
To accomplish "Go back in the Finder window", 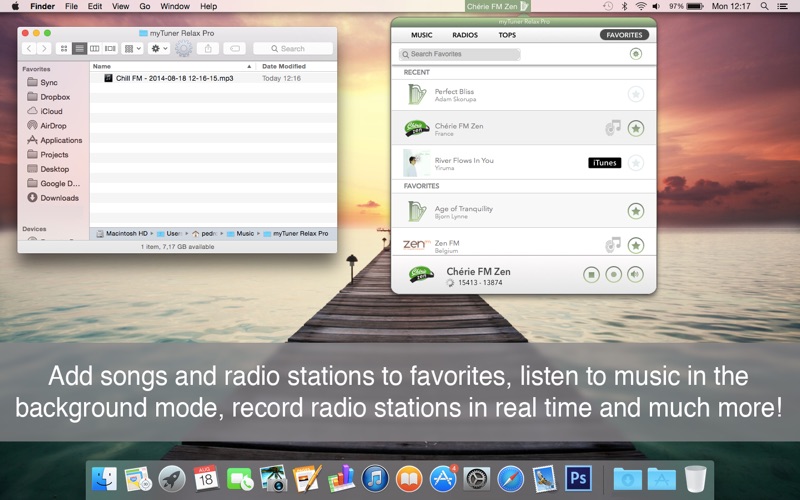I will (30, 48).
